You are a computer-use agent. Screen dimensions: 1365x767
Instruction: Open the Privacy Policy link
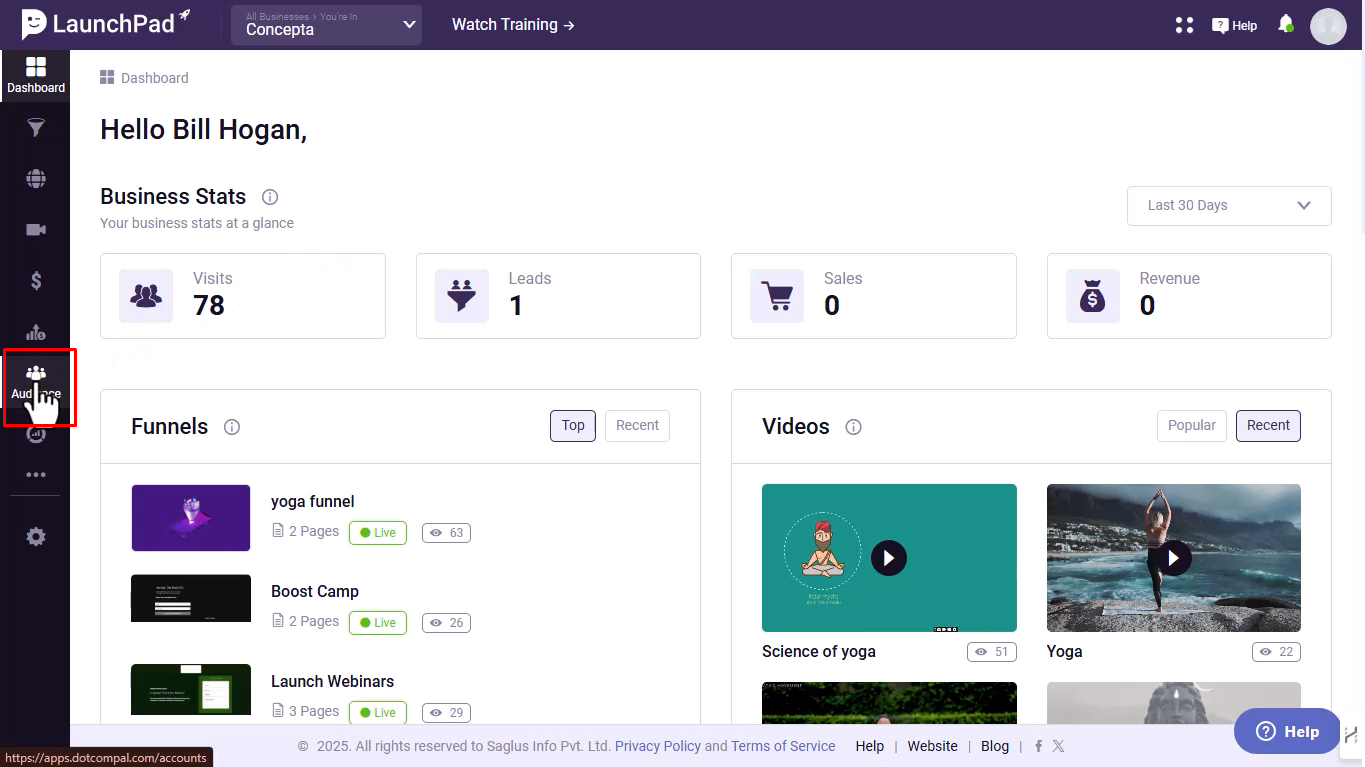(658, 746)
